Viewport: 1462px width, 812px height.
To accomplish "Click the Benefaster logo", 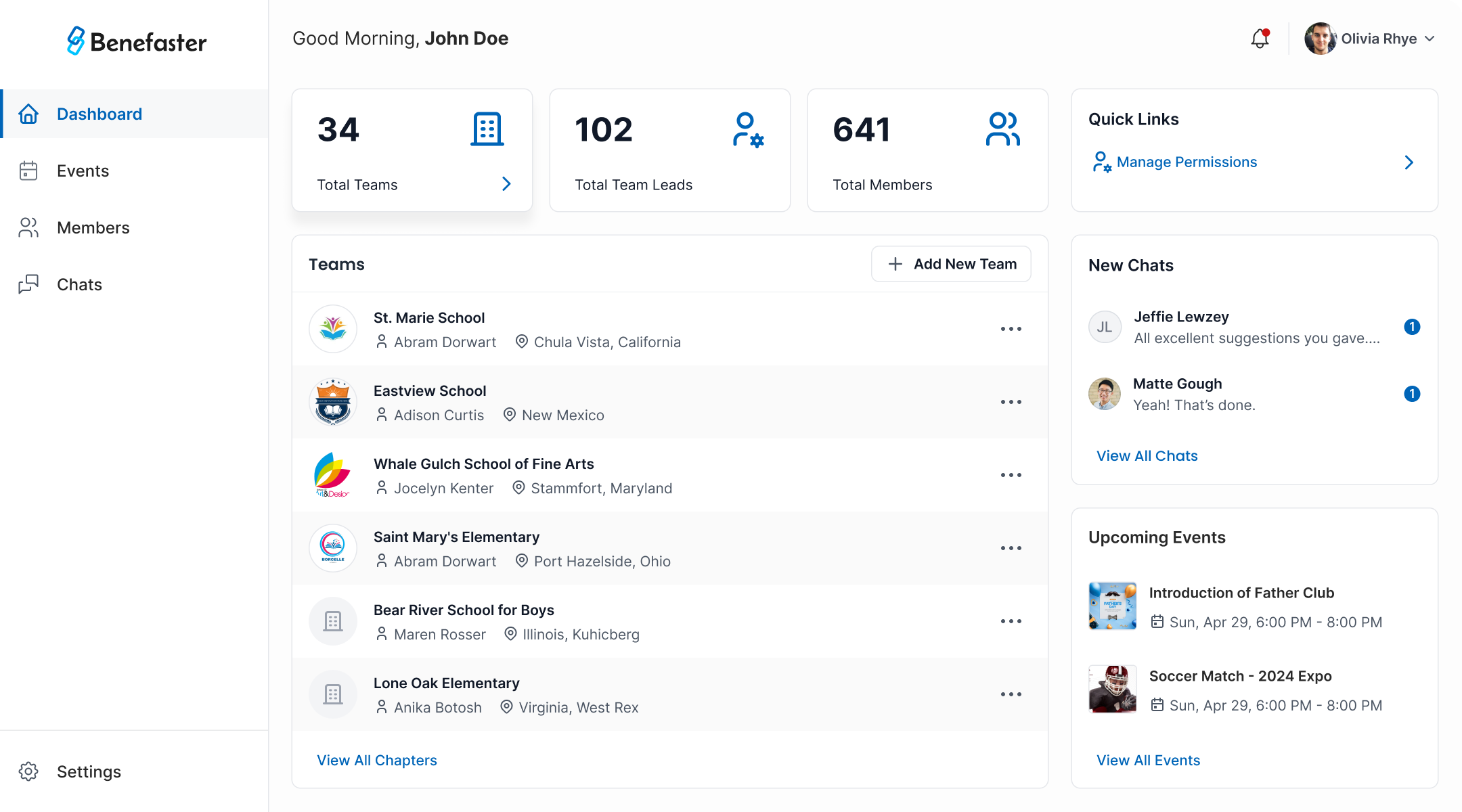I will tap(137, 41).
